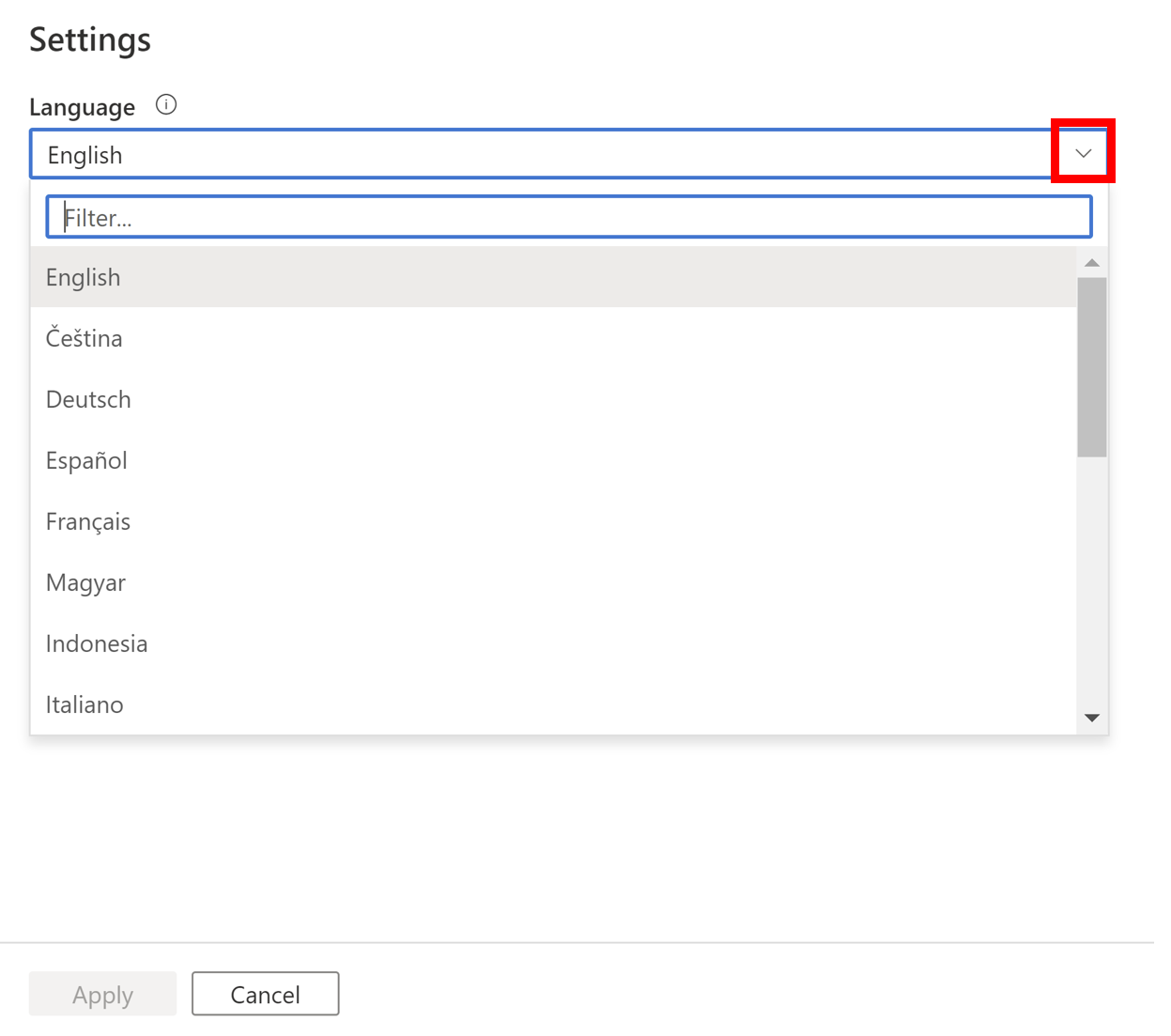1171x1036 pixels.
Task: Click the info icon beside Language
Action: (x=166, y=105)
